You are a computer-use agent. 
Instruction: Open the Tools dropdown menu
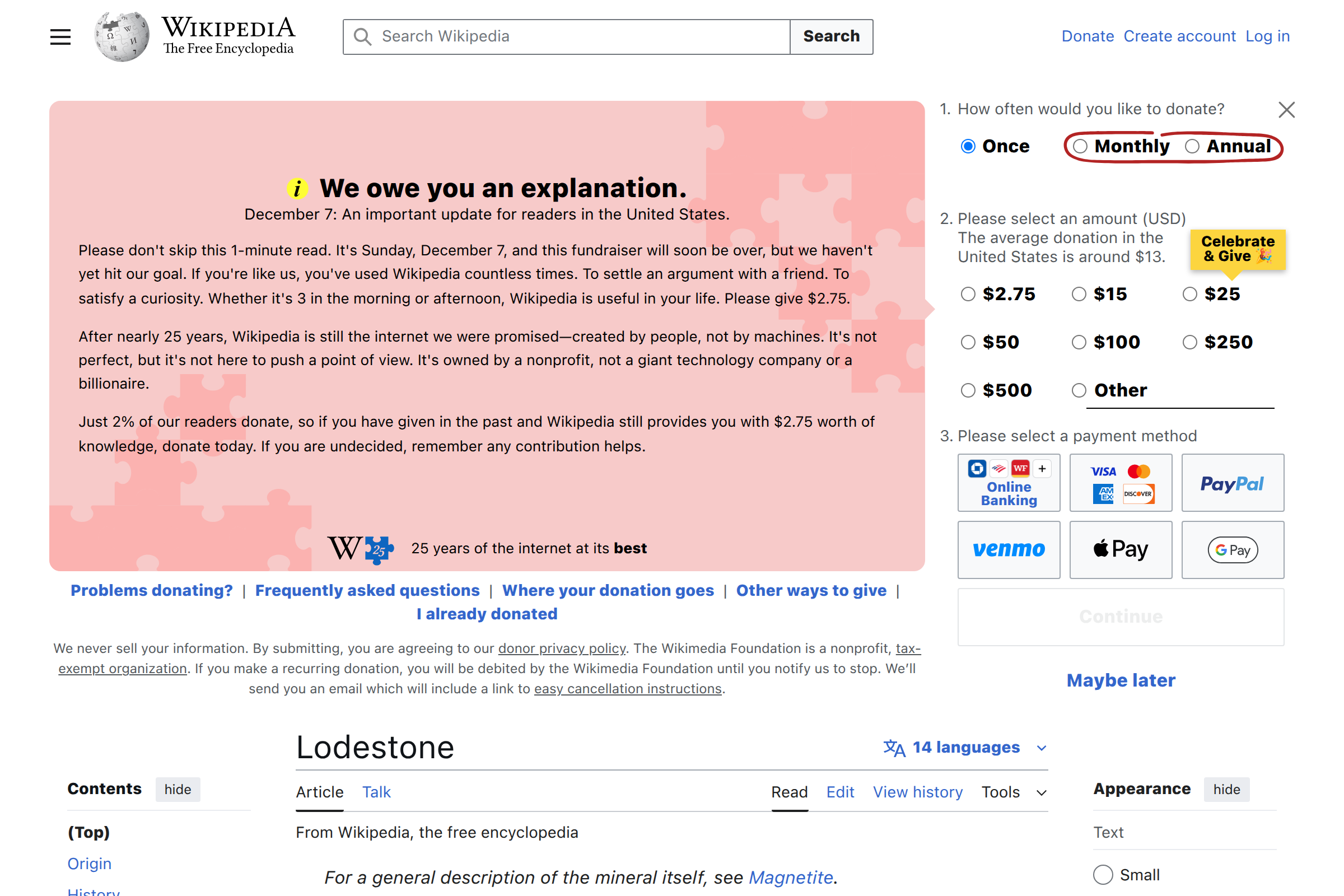(x=1014, y=792)
